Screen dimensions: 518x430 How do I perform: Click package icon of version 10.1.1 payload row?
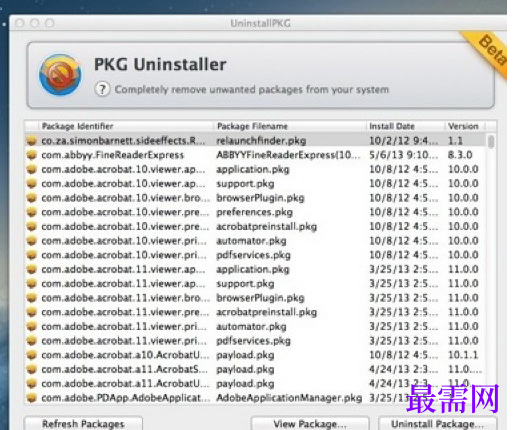32,355
